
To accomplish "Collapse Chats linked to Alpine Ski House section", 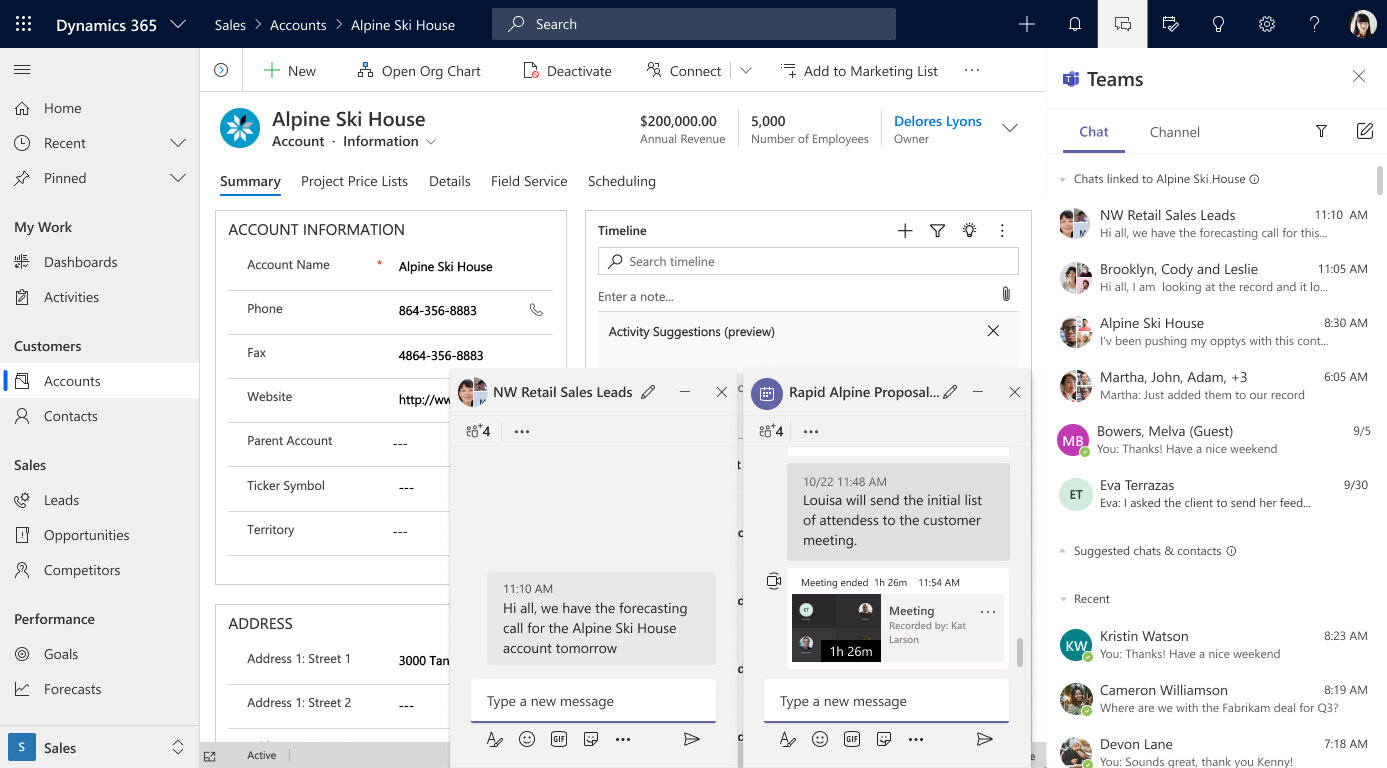I will [1062, 179].
